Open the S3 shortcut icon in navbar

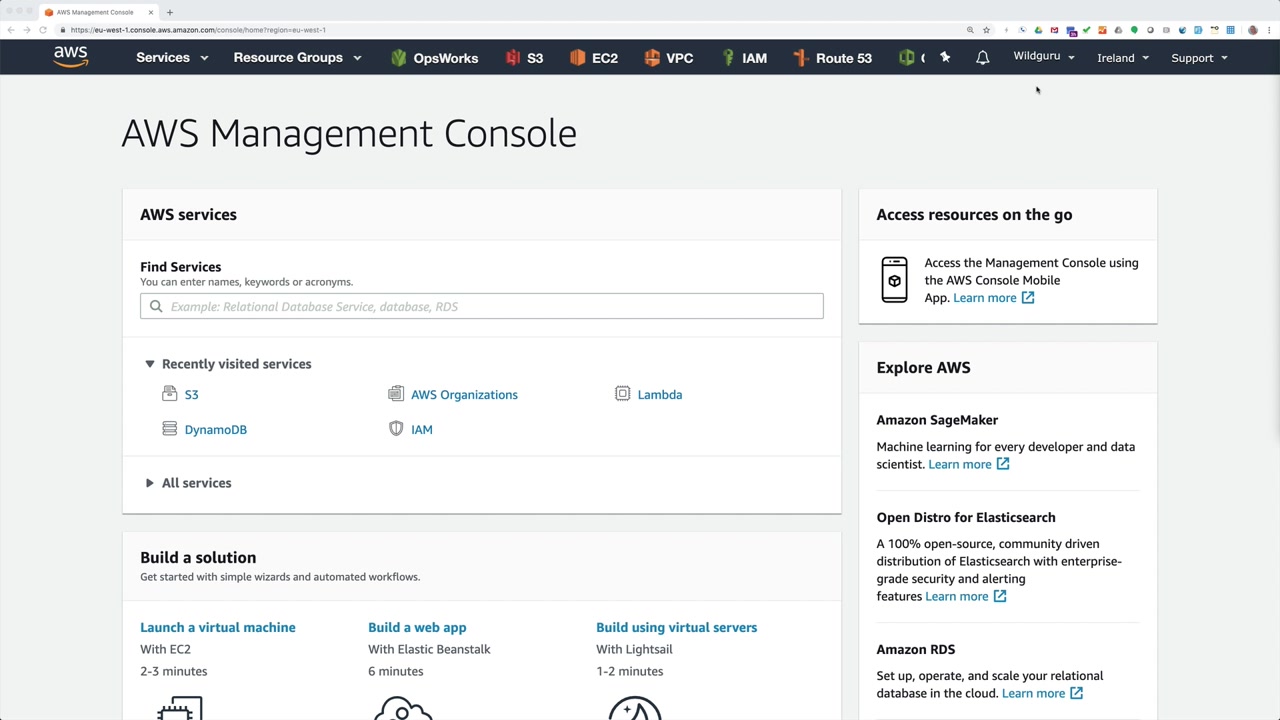coord(513,58)
